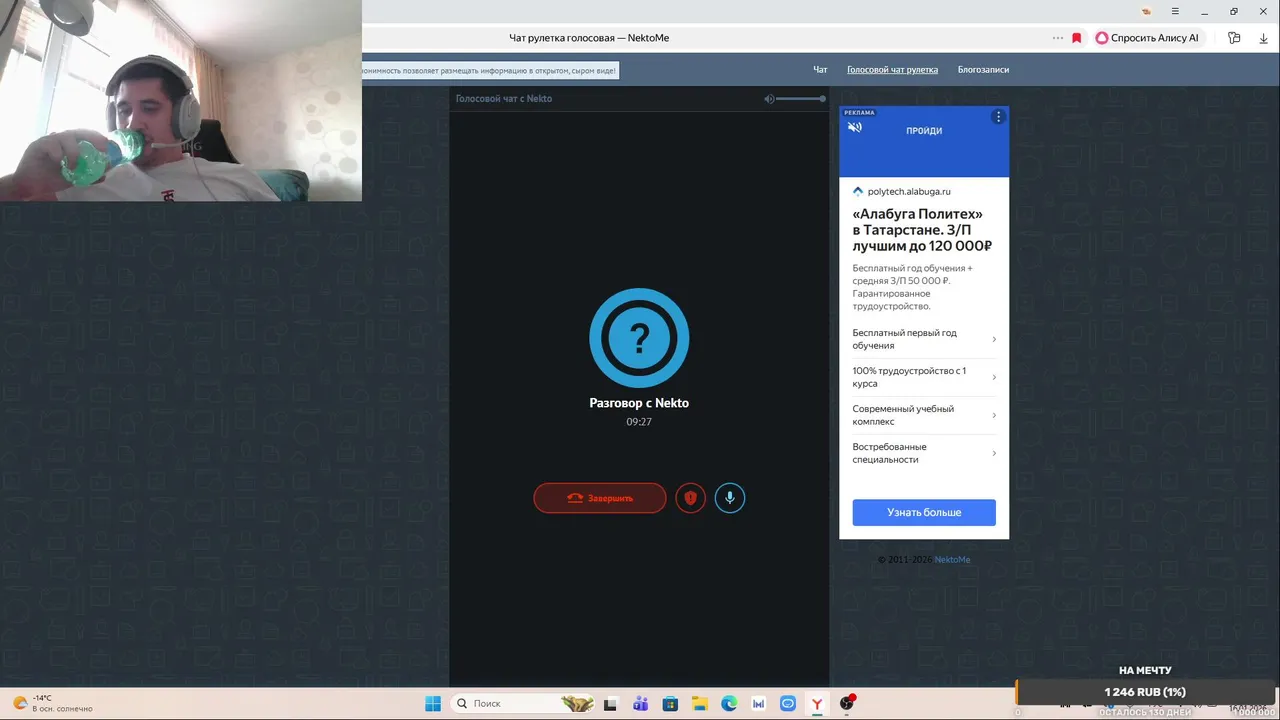Click the ПРОЙДИ ad banner video
The height and width of the screenshot is (720, 1280).
924,141
